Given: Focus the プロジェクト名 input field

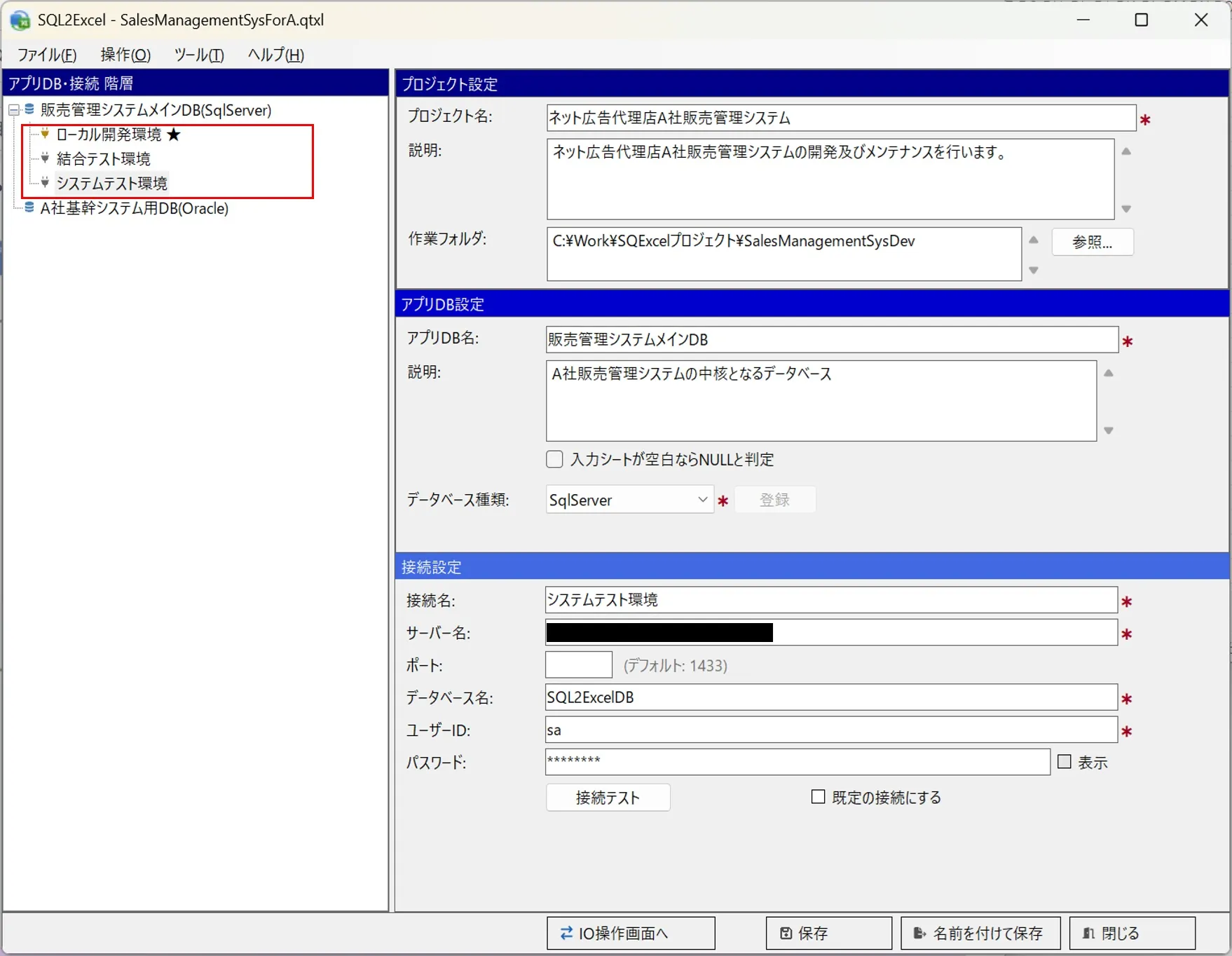Looking at the screenshot, I should tap(841, 118).
